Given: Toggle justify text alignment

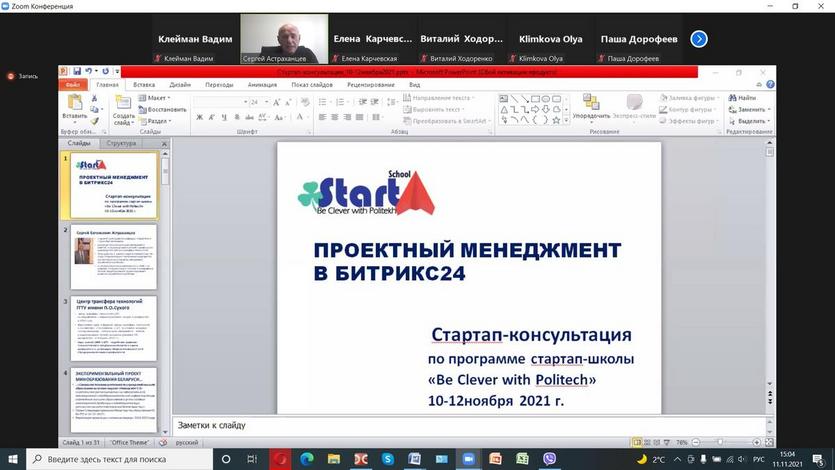Looking at the screenshot, I should [359, 117].
